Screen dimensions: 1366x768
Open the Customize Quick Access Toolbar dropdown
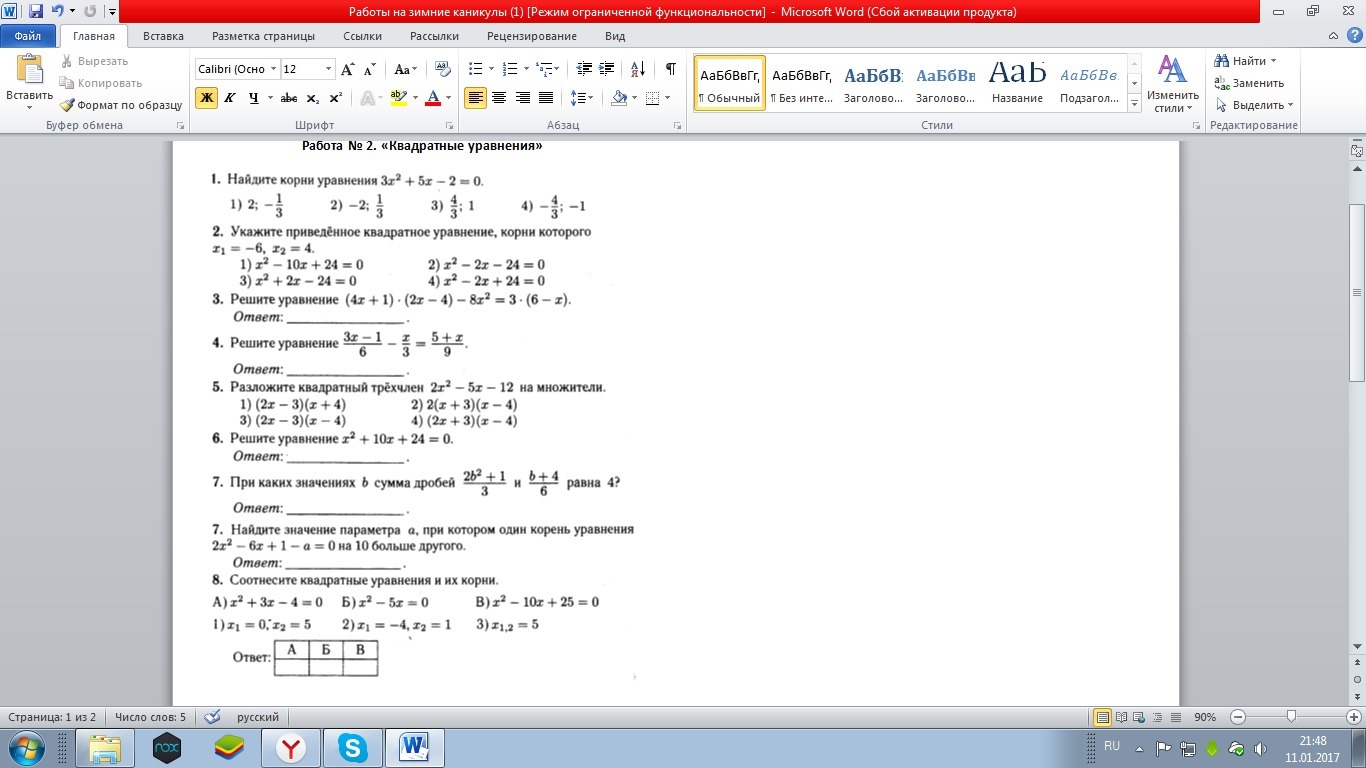[111, 12]
